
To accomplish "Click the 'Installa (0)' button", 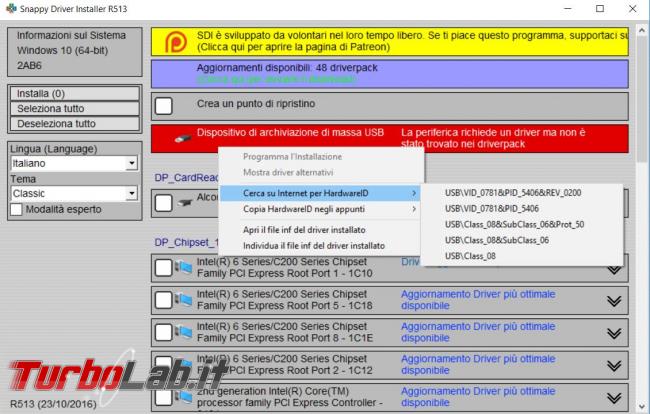I will 75,94.
